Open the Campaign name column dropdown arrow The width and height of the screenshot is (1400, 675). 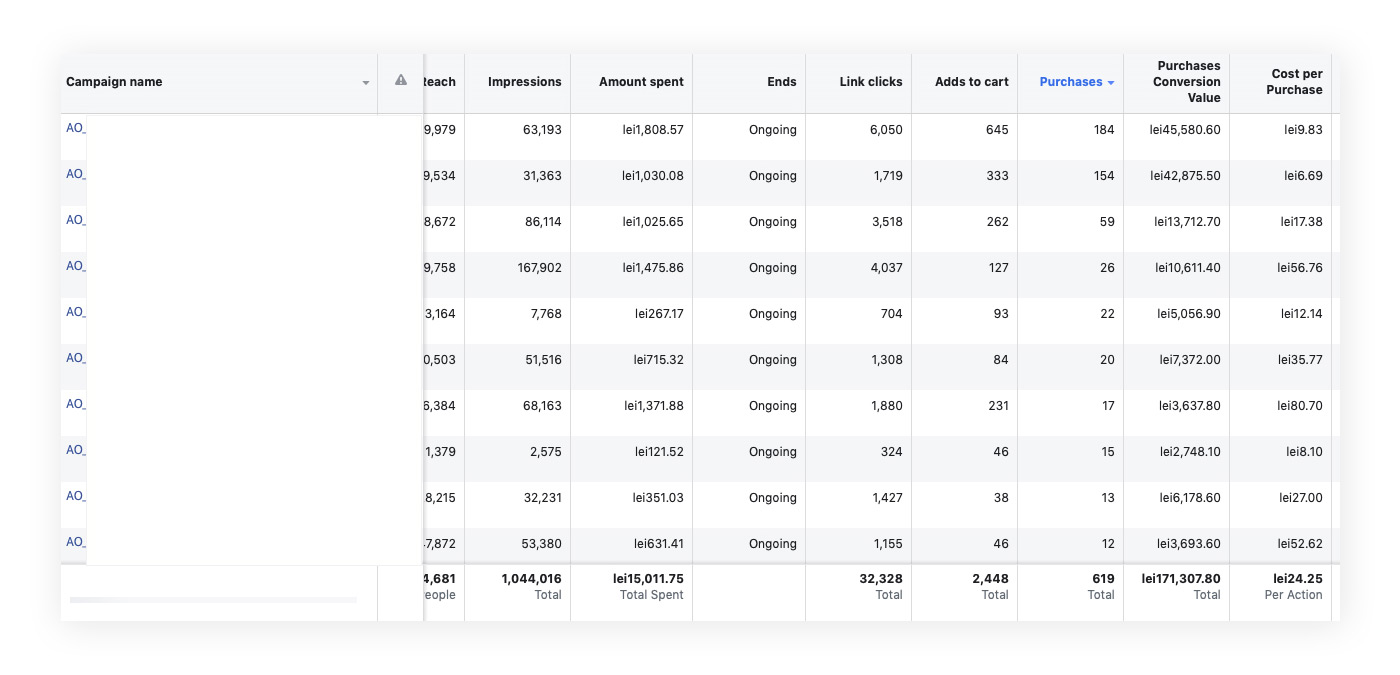tap(366, 83)
